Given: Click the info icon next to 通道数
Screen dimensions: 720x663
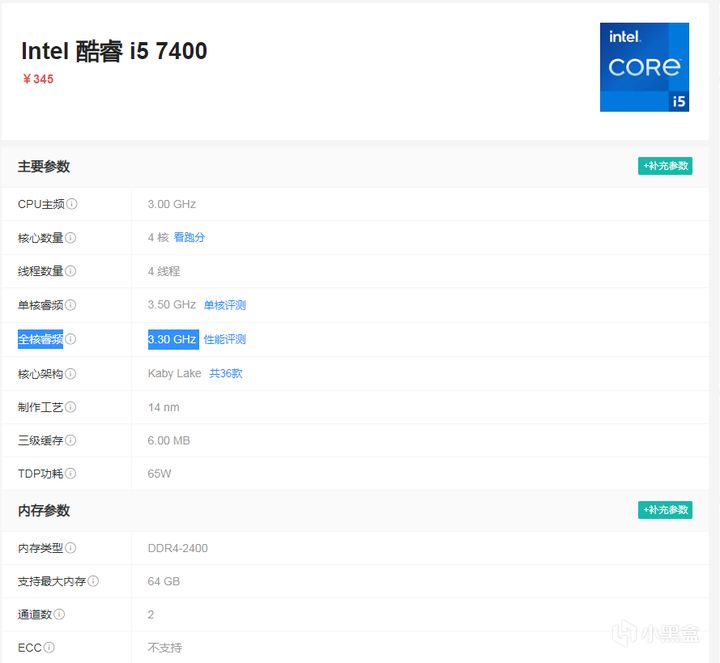Looking at the screenshot, I should 59,614.
